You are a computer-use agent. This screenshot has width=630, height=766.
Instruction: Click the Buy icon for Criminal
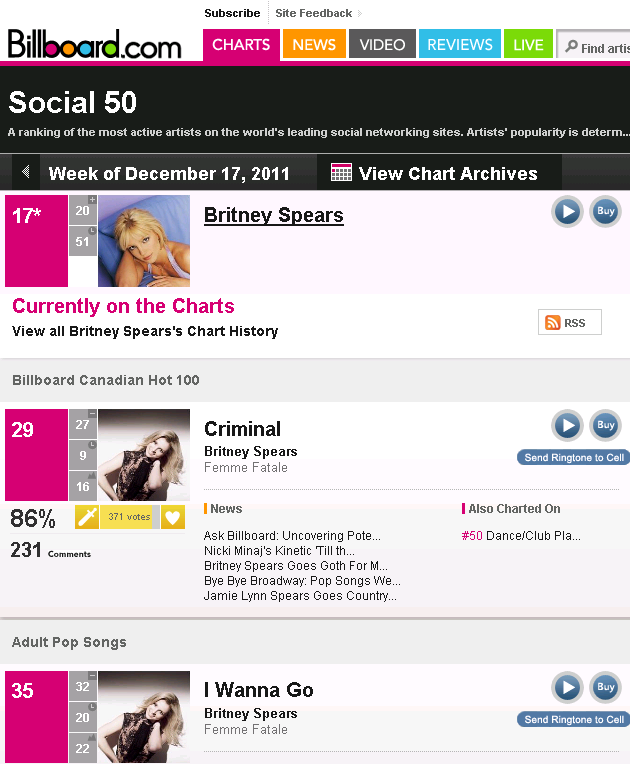pos(605,426)
